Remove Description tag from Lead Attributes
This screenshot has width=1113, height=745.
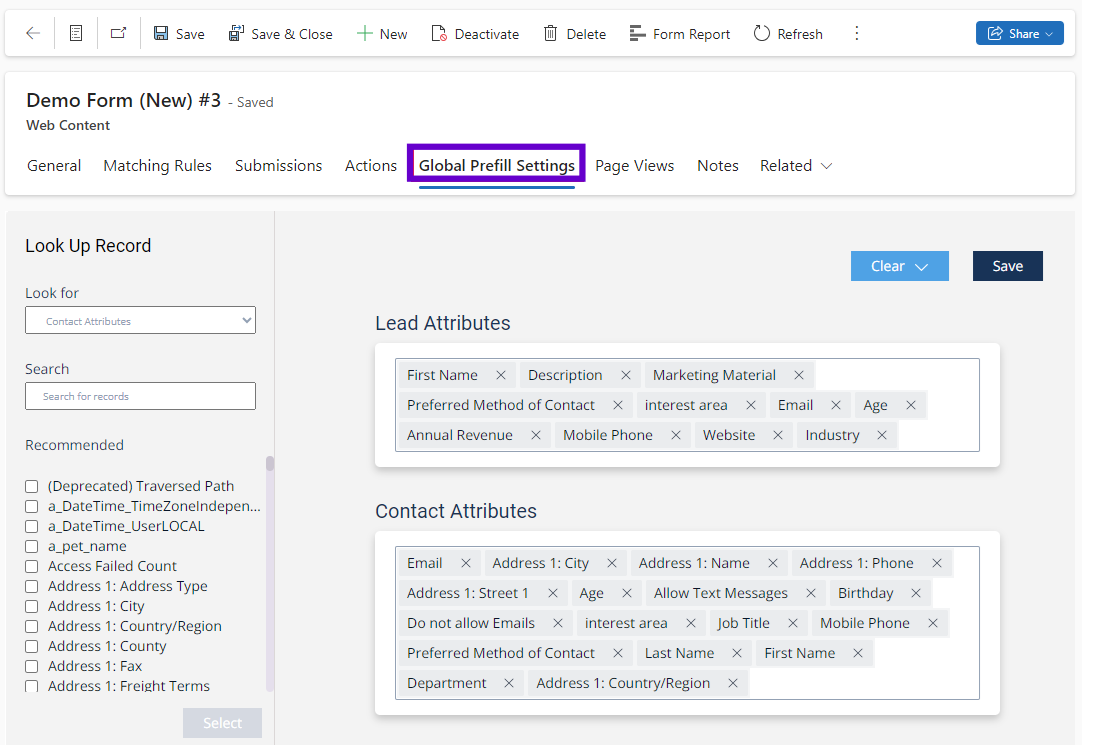pyautogui.click(x=625, y=375)
